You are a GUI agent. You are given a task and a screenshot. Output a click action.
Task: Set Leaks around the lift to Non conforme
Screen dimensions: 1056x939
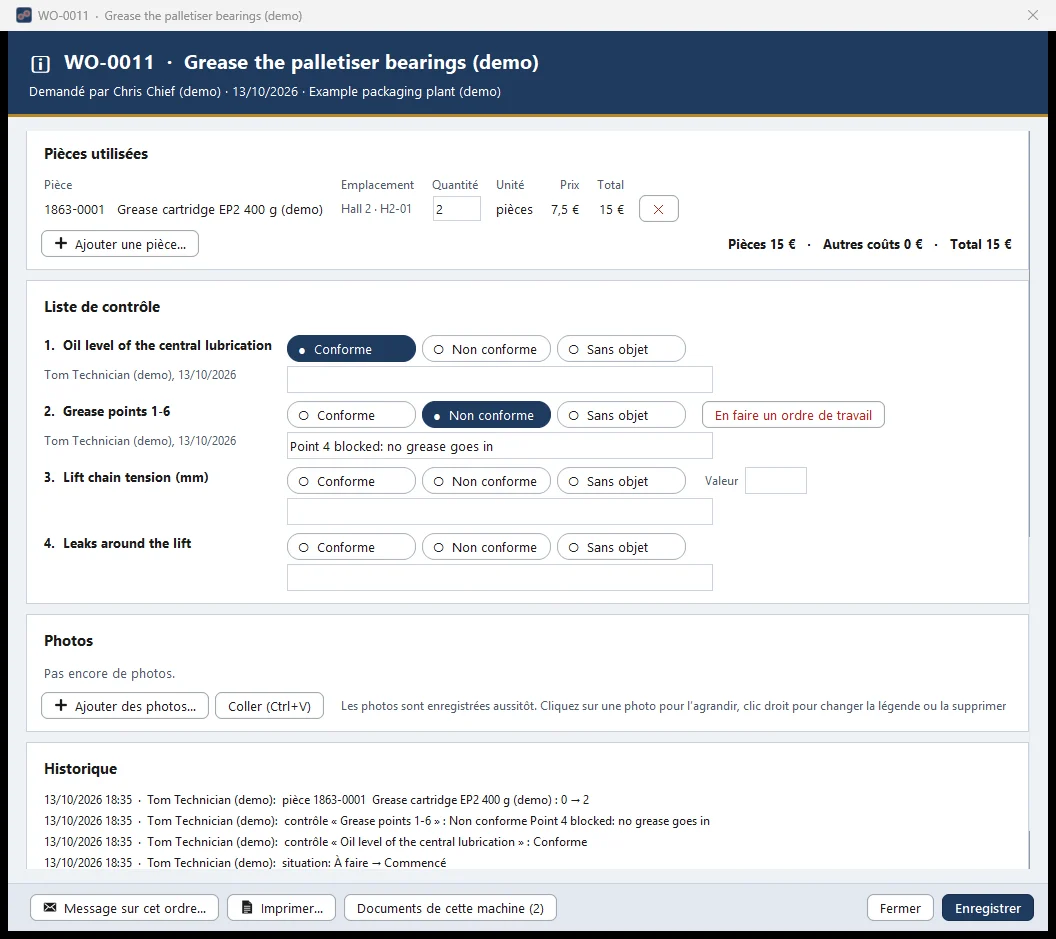coord(486,547)
